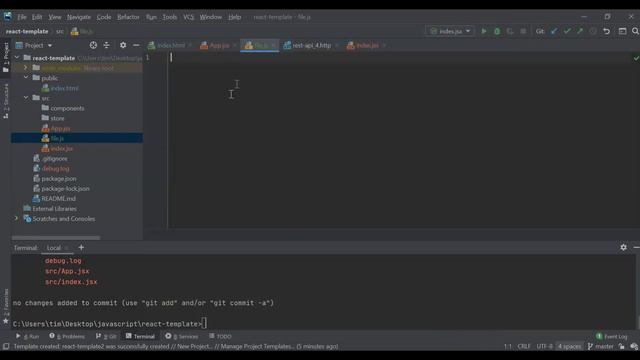Click the Project panel horizontal scrollbar
Screen dimensions: 640x360
tap(56, 238)
